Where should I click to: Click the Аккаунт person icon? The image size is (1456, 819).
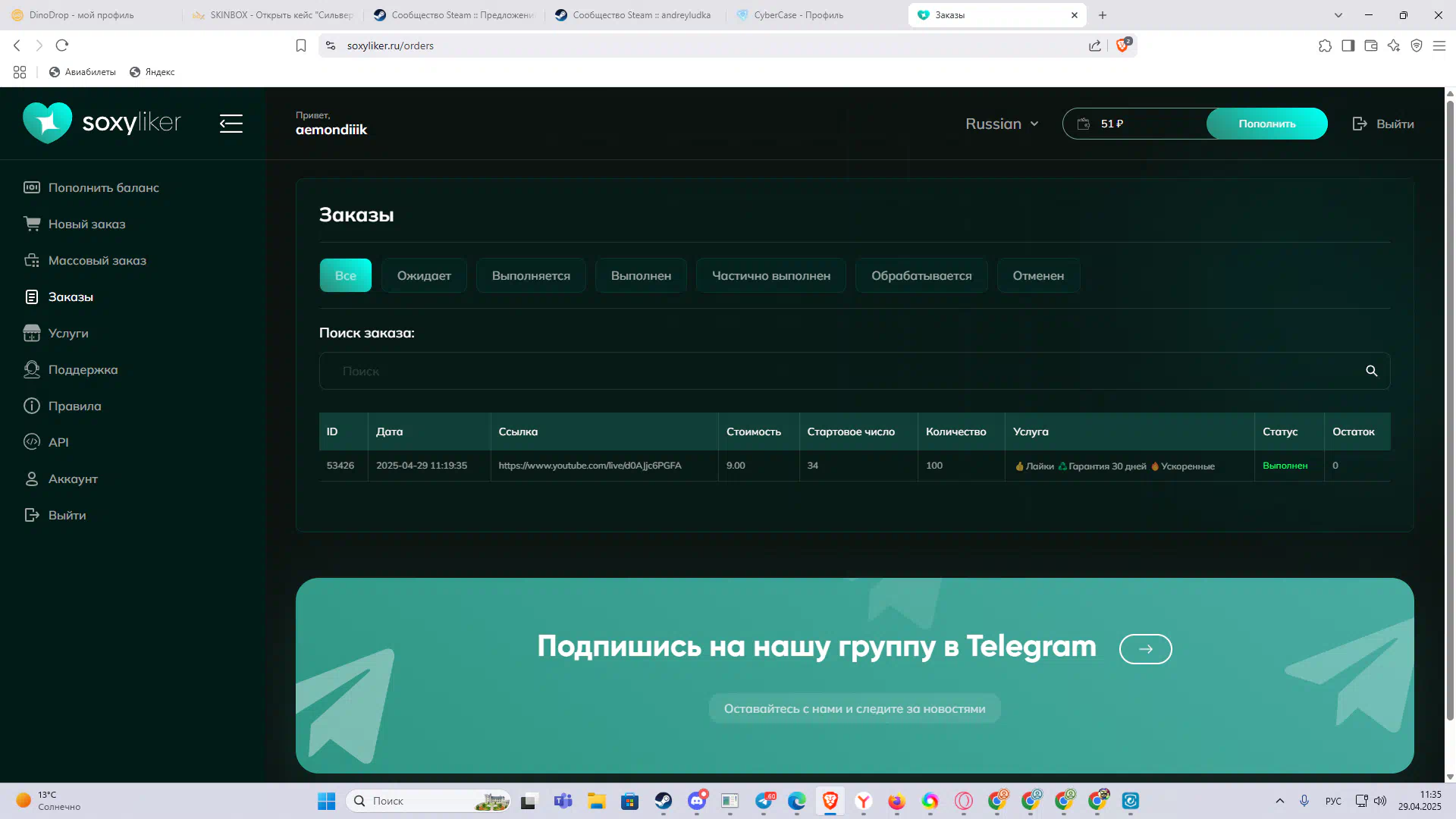tap(32, 479)
